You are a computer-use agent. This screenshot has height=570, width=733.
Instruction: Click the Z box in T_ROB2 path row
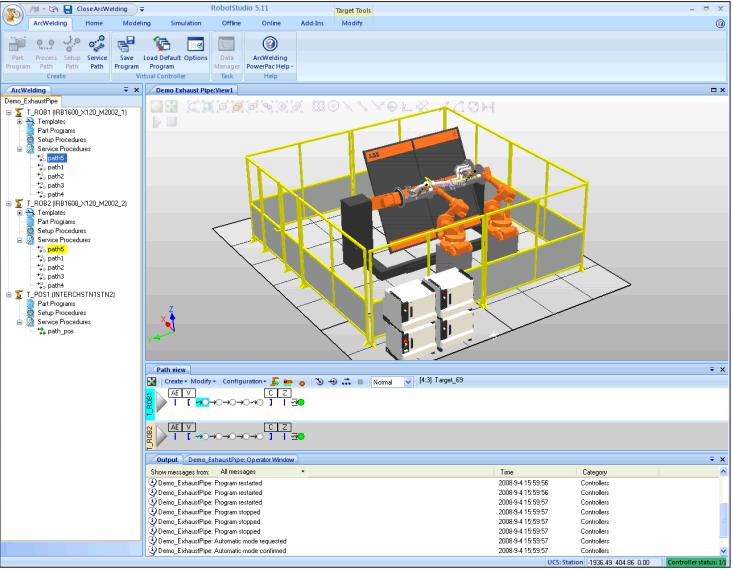pyautogui.click(x=284, y=427)
